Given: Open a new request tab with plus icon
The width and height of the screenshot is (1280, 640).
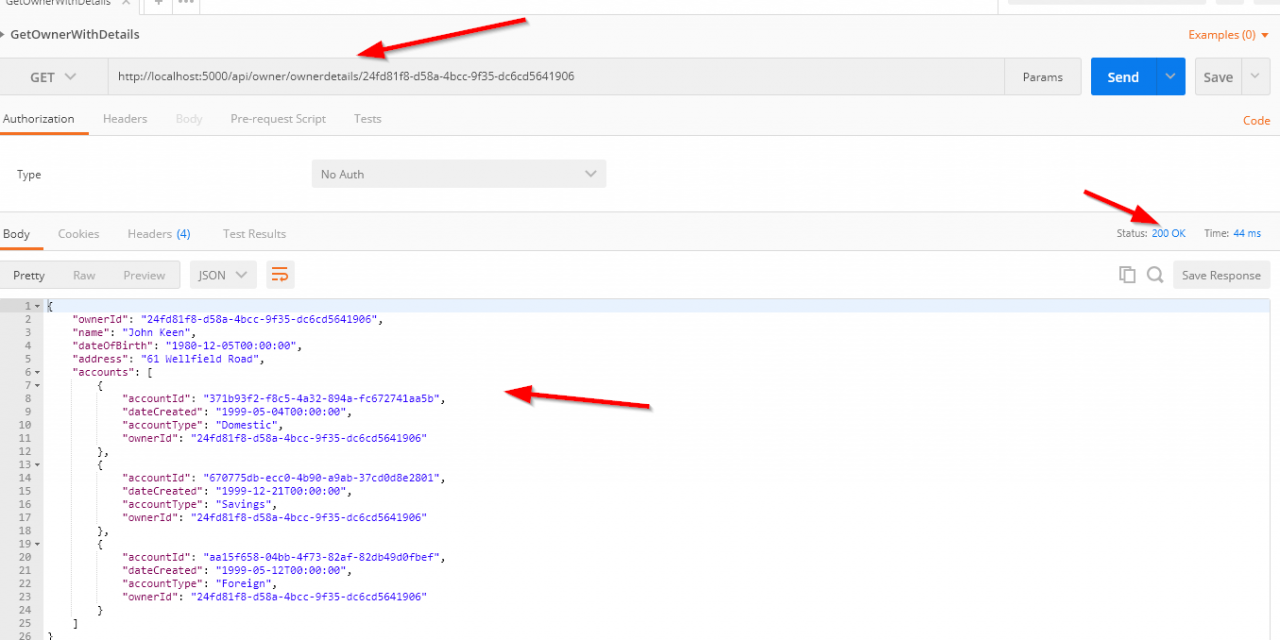Looking at the screenshot, I should [x=158, y=3].
